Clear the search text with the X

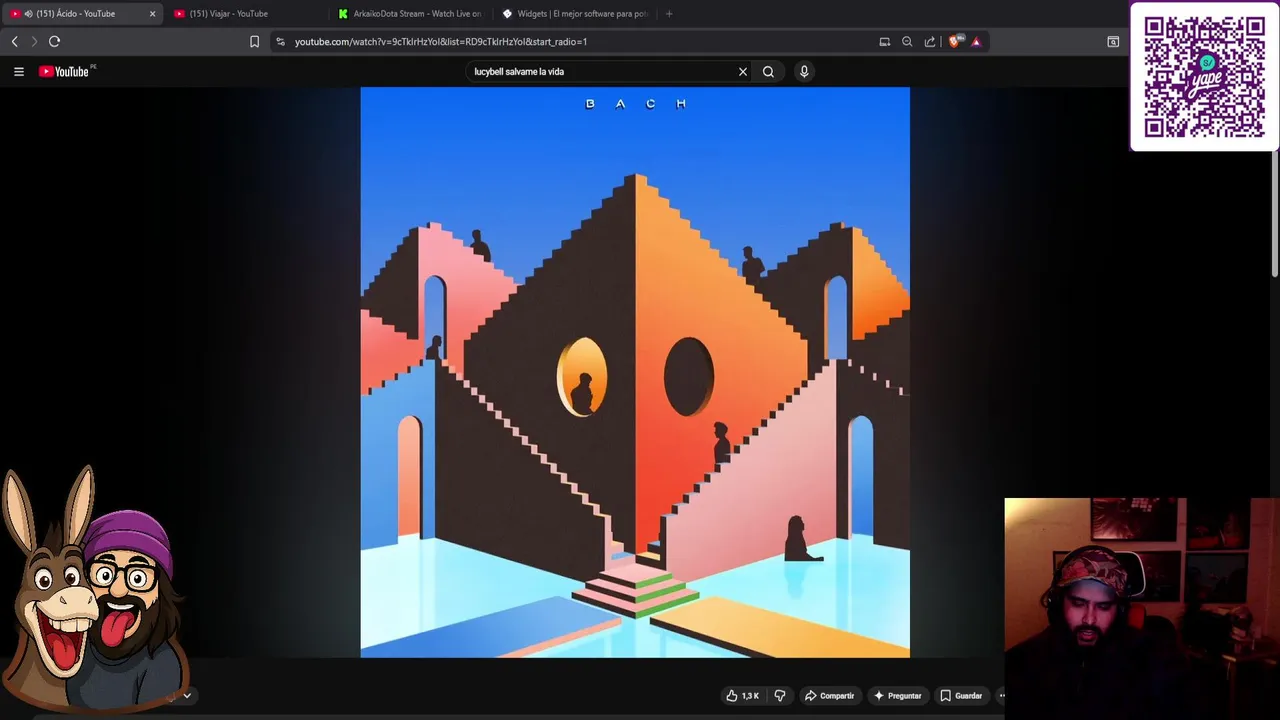[743, 72]
